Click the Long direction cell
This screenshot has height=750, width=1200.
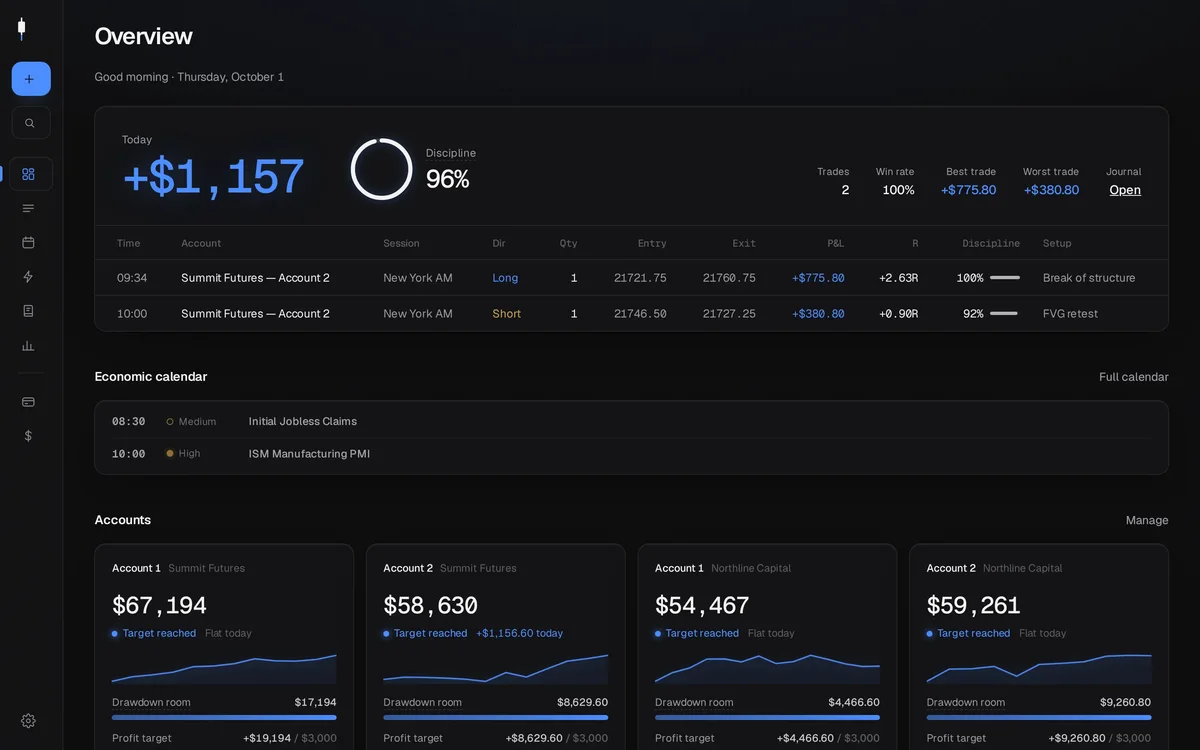tap(505, 278)
